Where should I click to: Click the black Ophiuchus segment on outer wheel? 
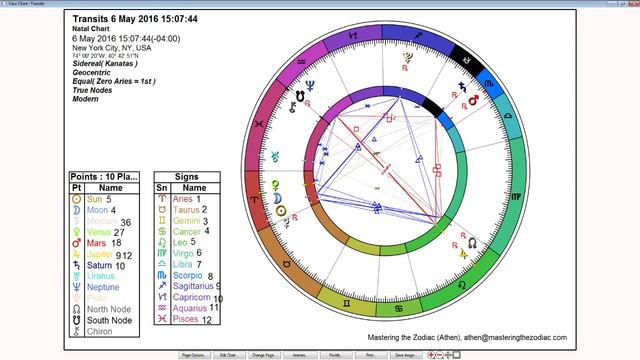coord(467,60)
